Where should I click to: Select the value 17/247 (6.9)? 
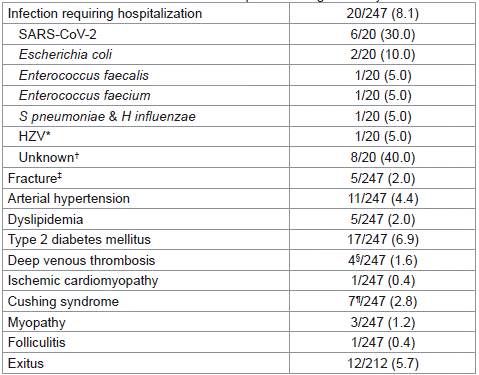point(382,240)
